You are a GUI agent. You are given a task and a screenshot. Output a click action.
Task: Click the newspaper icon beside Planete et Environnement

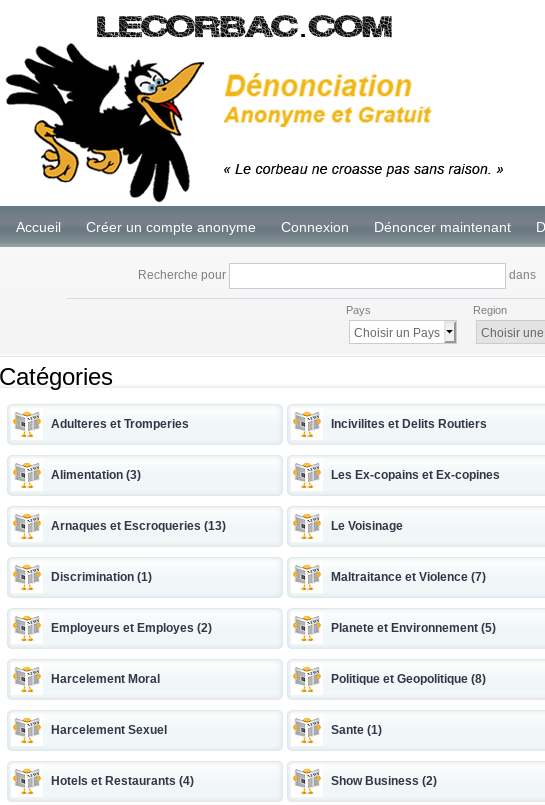pyautogui.click(x=307, y=628)
